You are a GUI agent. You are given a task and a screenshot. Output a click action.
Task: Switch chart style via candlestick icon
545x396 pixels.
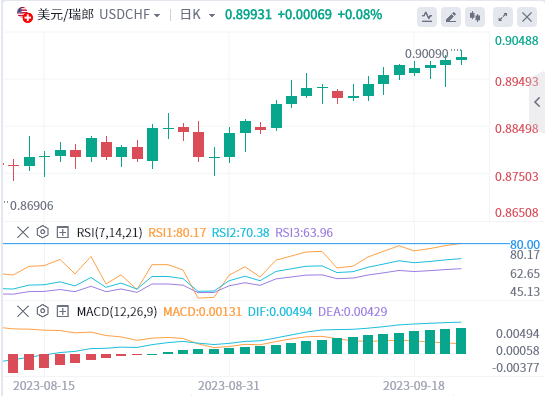(x=475, y=17)
